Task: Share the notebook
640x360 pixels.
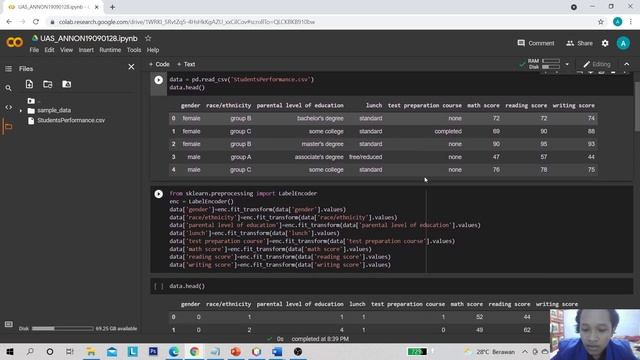Action: (x=579, y=43)
